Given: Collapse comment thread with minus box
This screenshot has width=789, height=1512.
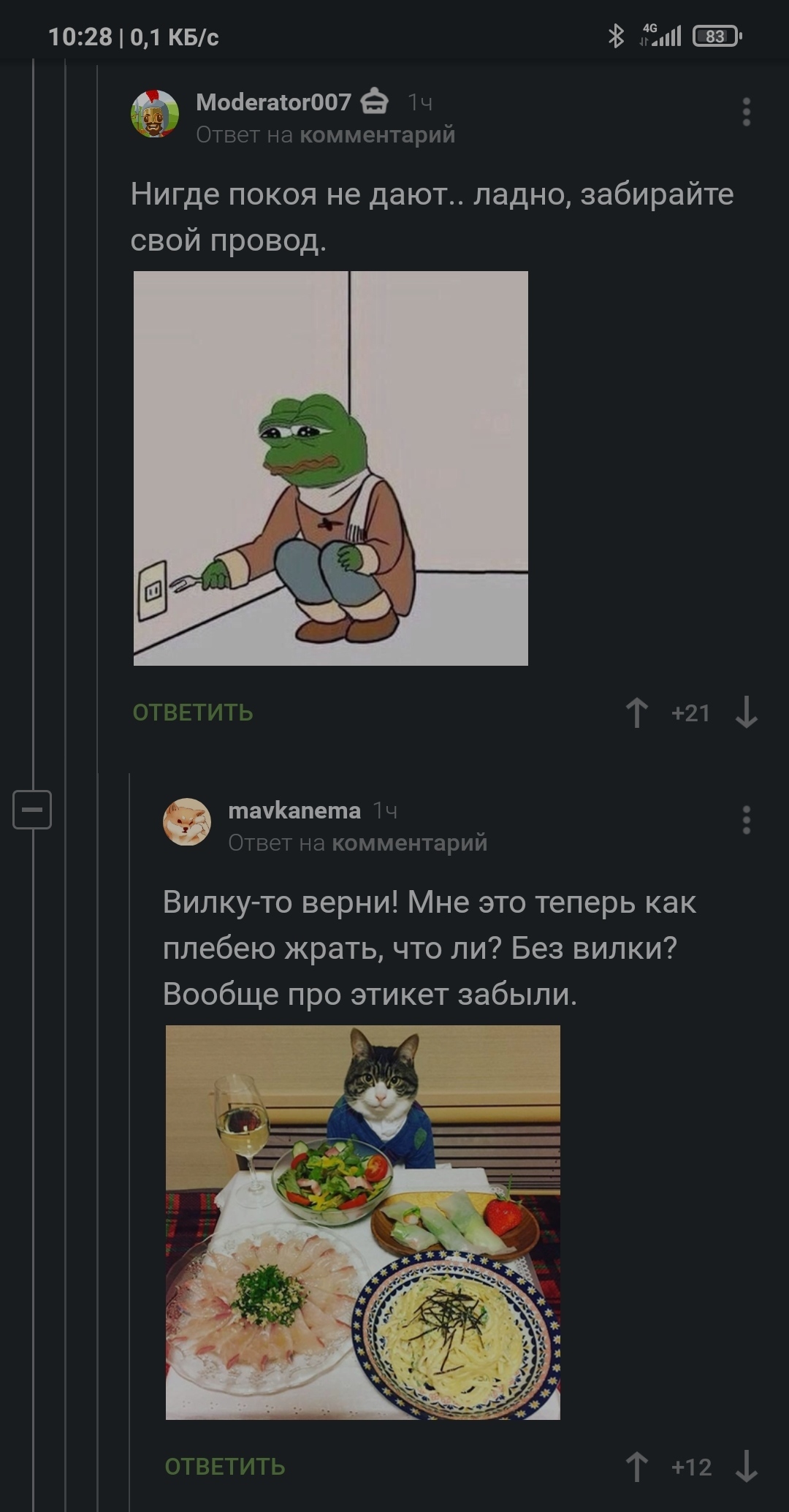Looking at the screenshot, I should pos(32,810).
